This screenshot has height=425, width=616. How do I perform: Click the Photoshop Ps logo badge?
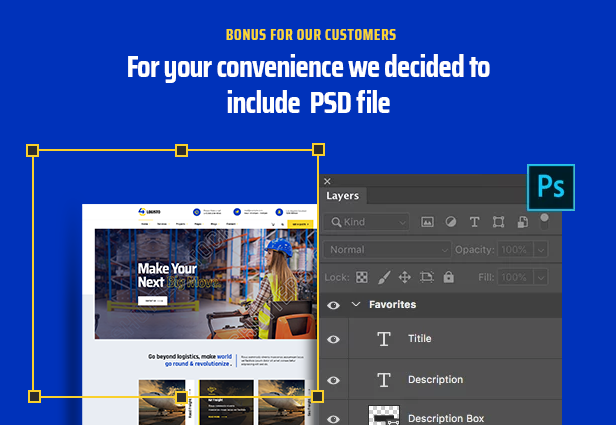pyautogui.click(x=551, y=187)
